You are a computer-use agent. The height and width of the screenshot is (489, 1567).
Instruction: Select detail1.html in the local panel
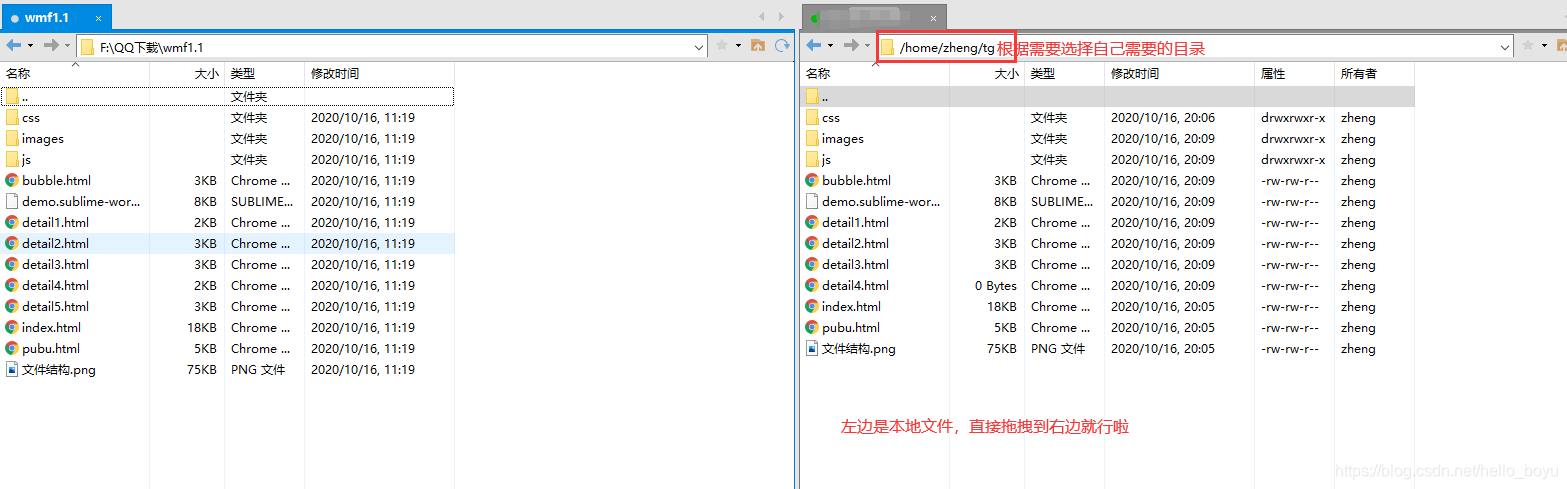click(227, 222)
